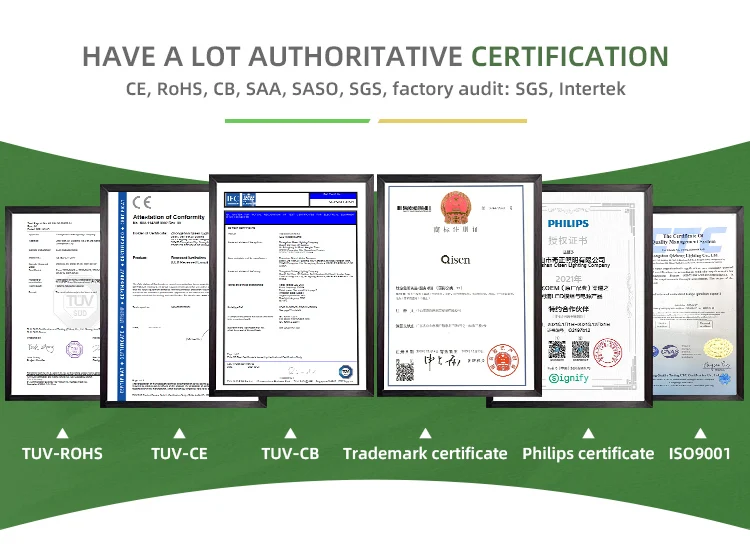
Task: Click the ISO9001 quality management certificate
Action: (x=698, y=303)
